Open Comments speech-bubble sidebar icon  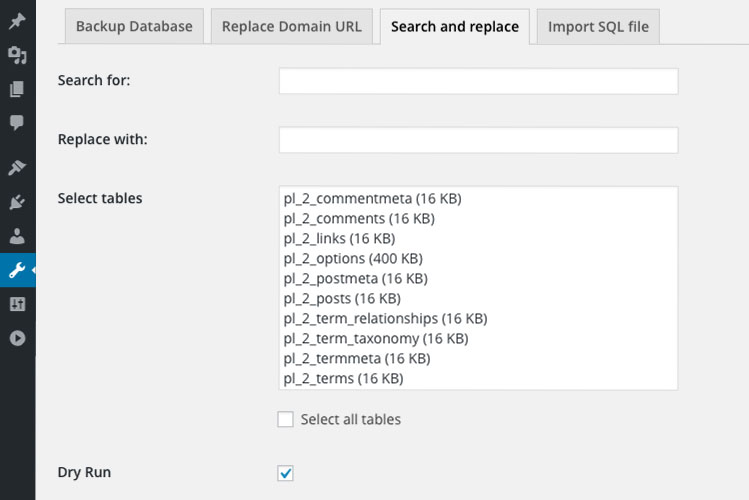pyautogui.click(x=17, y=123)
